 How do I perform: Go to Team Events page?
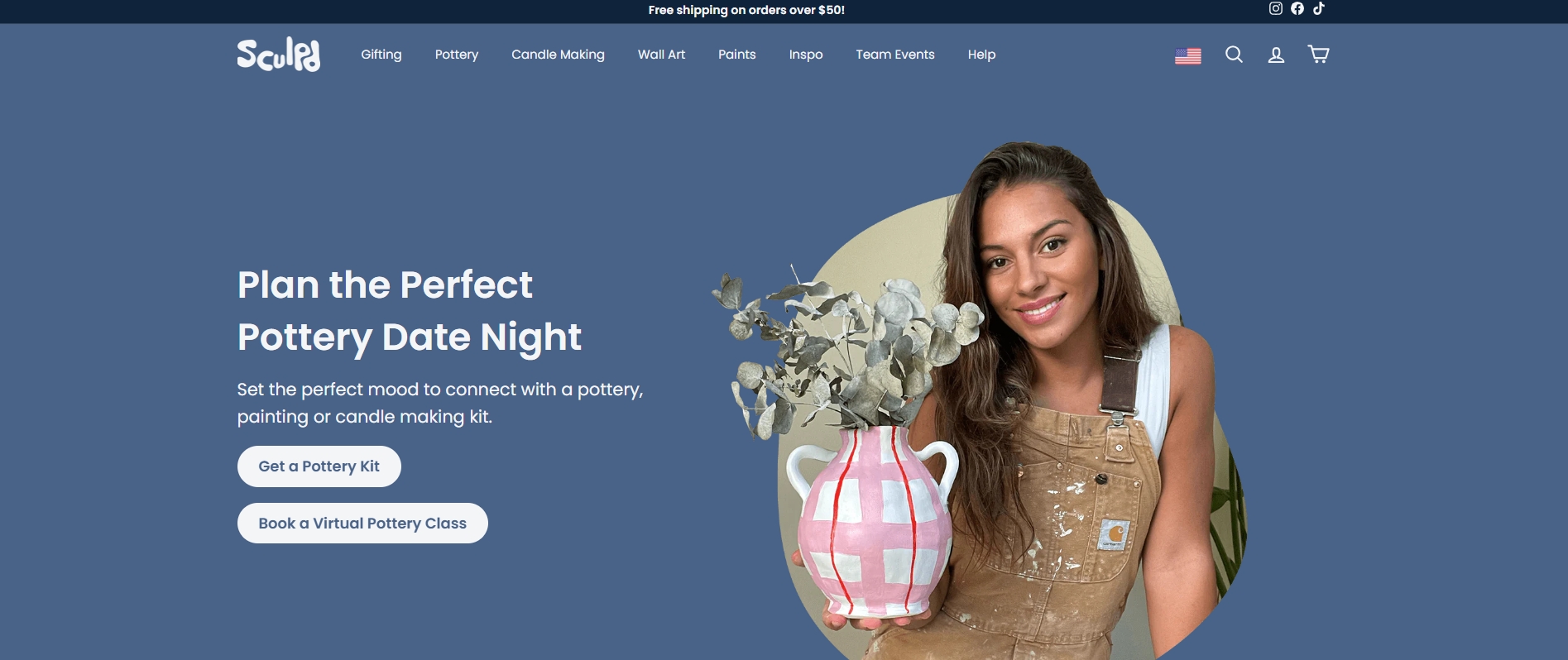(x=895, y=55)
